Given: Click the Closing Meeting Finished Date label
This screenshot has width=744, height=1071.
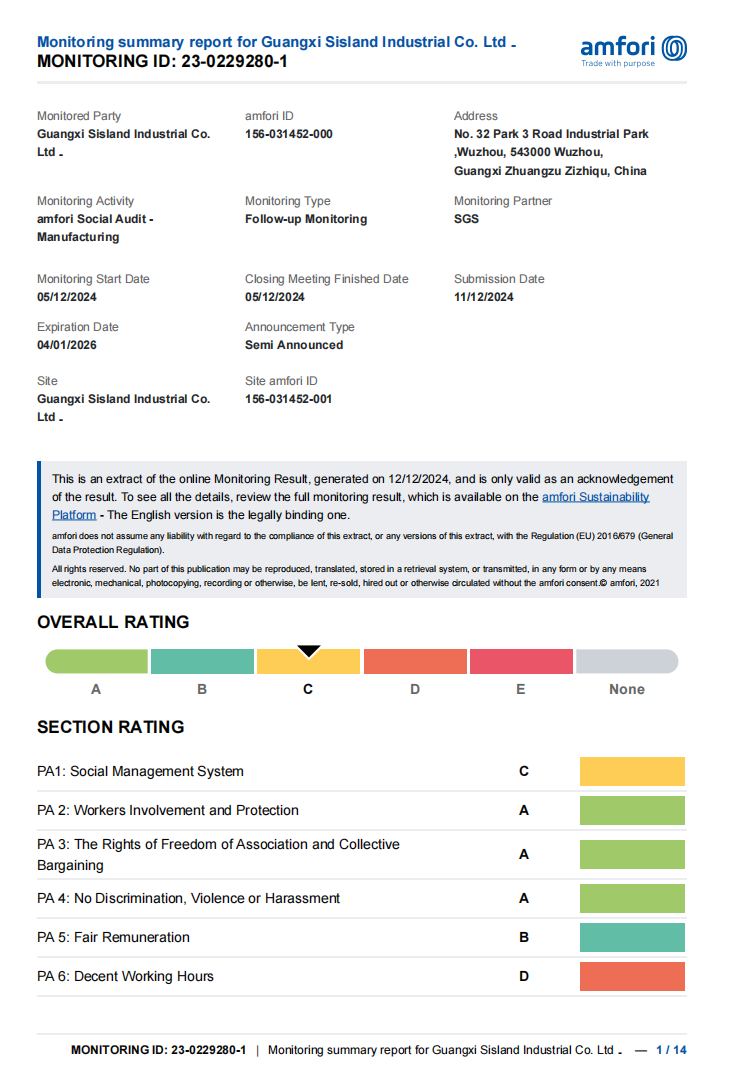Looking at the screenshot, I should (327, 279).
